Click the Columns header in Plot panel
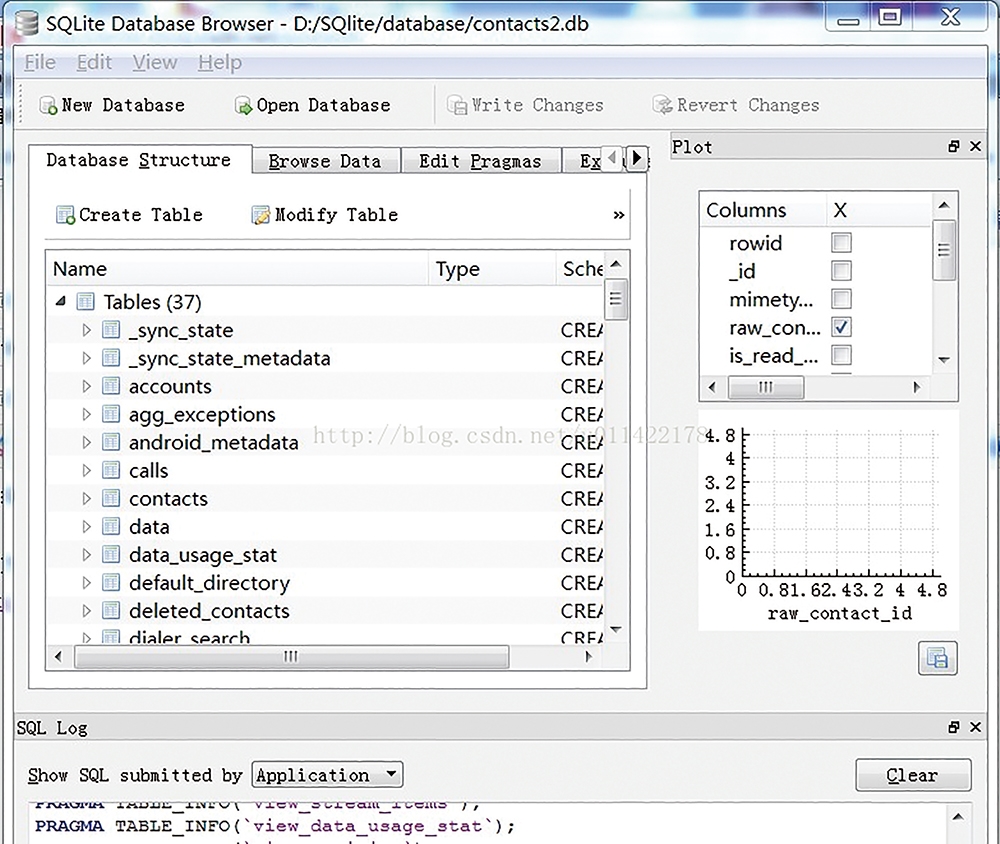 coord(764,210)
